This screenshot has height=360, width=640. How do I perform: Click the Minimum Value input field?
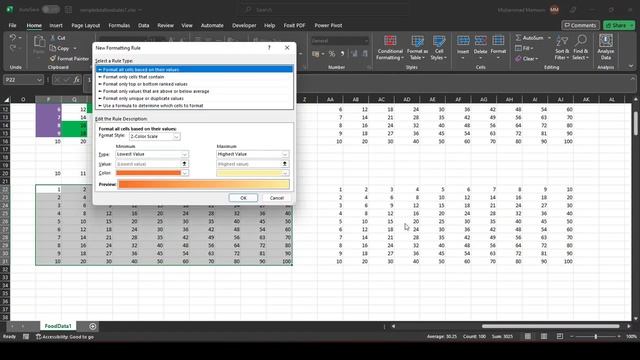tap(148, 164)
